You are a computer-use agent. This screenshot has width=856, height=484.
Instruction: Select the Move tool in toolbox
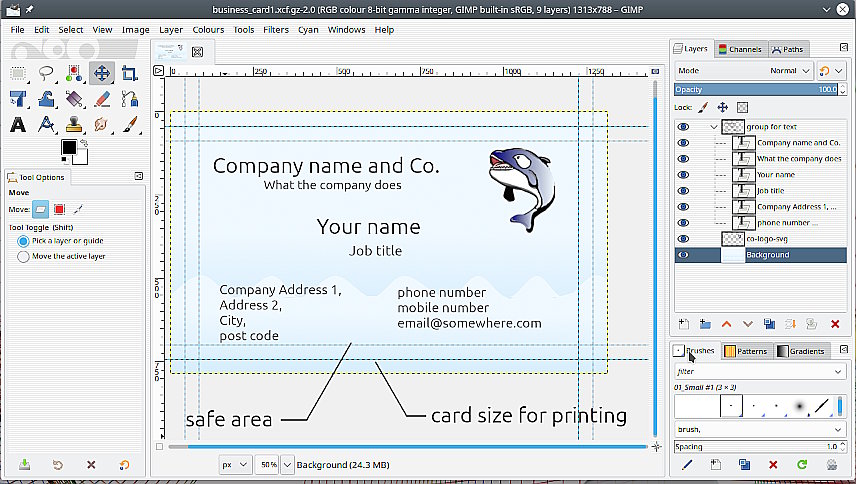[x=102, y=73]
